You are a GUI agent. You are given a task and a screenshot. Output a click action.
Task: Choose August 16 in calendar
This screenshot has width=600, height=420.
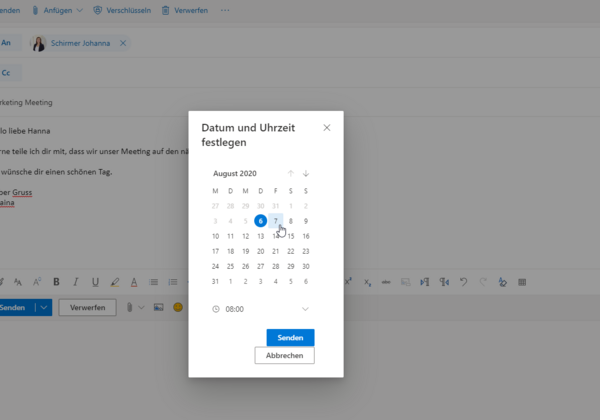click(x=306, y=236)
